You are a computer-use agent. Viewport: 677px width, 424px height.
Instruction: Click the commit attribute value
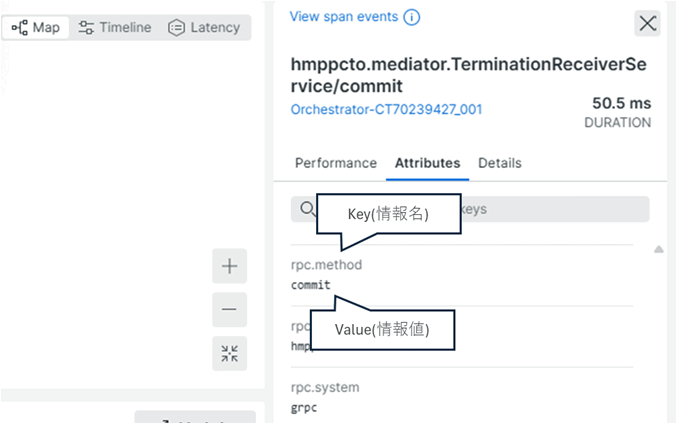click(x=311, y=285)
